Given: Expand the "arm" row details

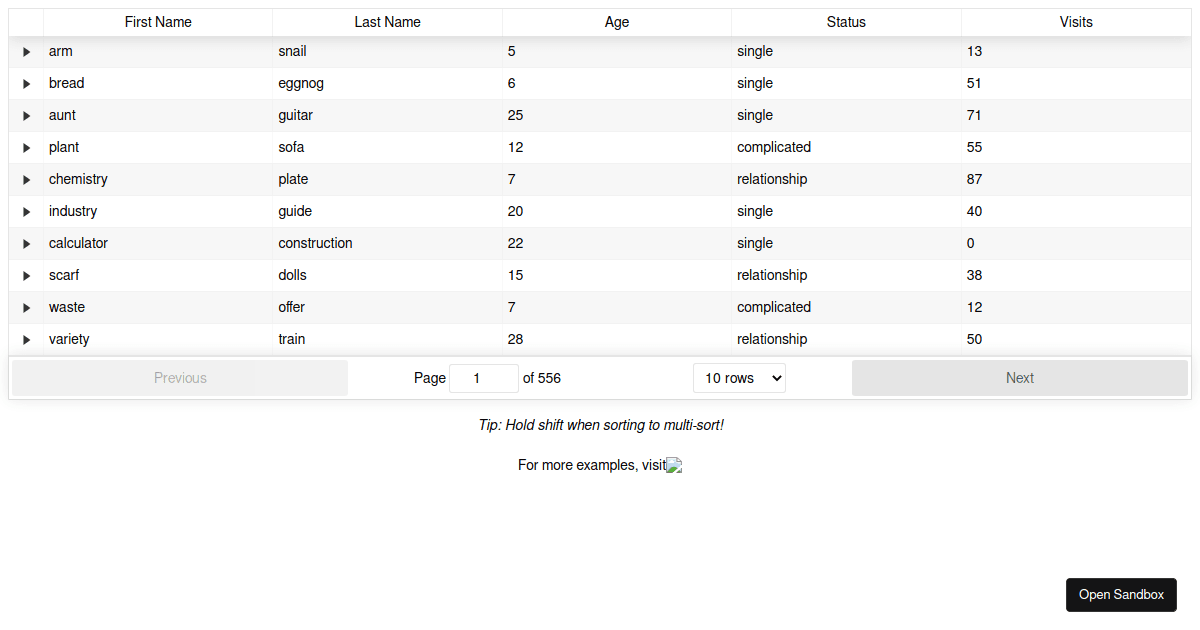Looking at the screenshot, I should 26,51.
